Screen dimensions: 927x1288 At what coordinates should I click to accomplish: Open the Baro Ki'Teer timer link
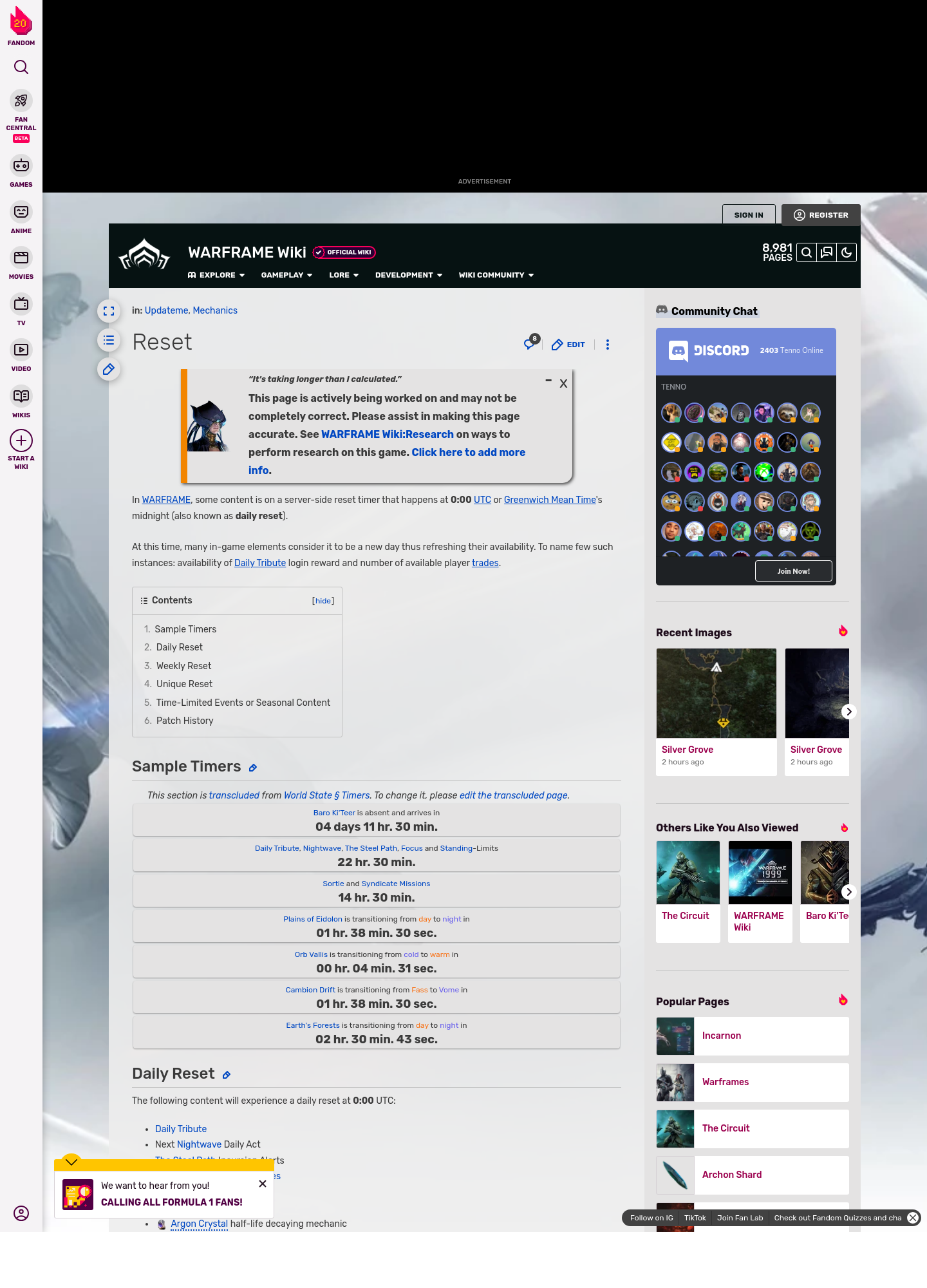[x=334, y=813]
